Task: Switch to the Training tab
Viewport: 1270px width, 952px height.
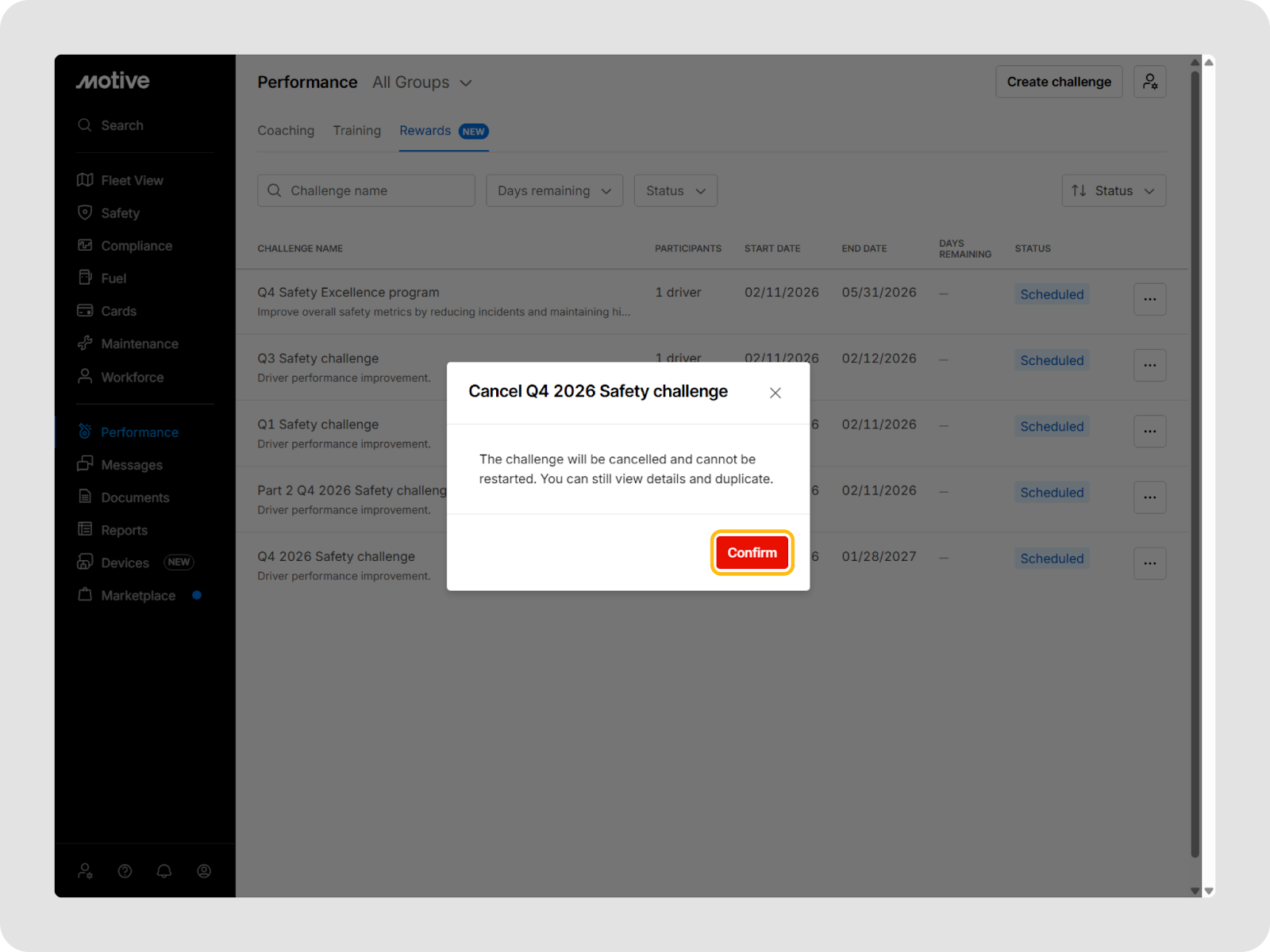Action: (356, 131)
